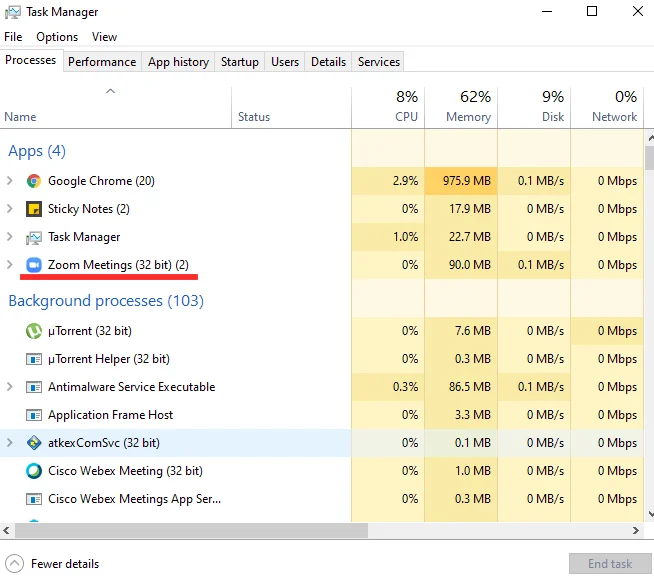Click the µTorrent Helper process icon
Viewport: 654px width, 582px height.
point(34,359)
